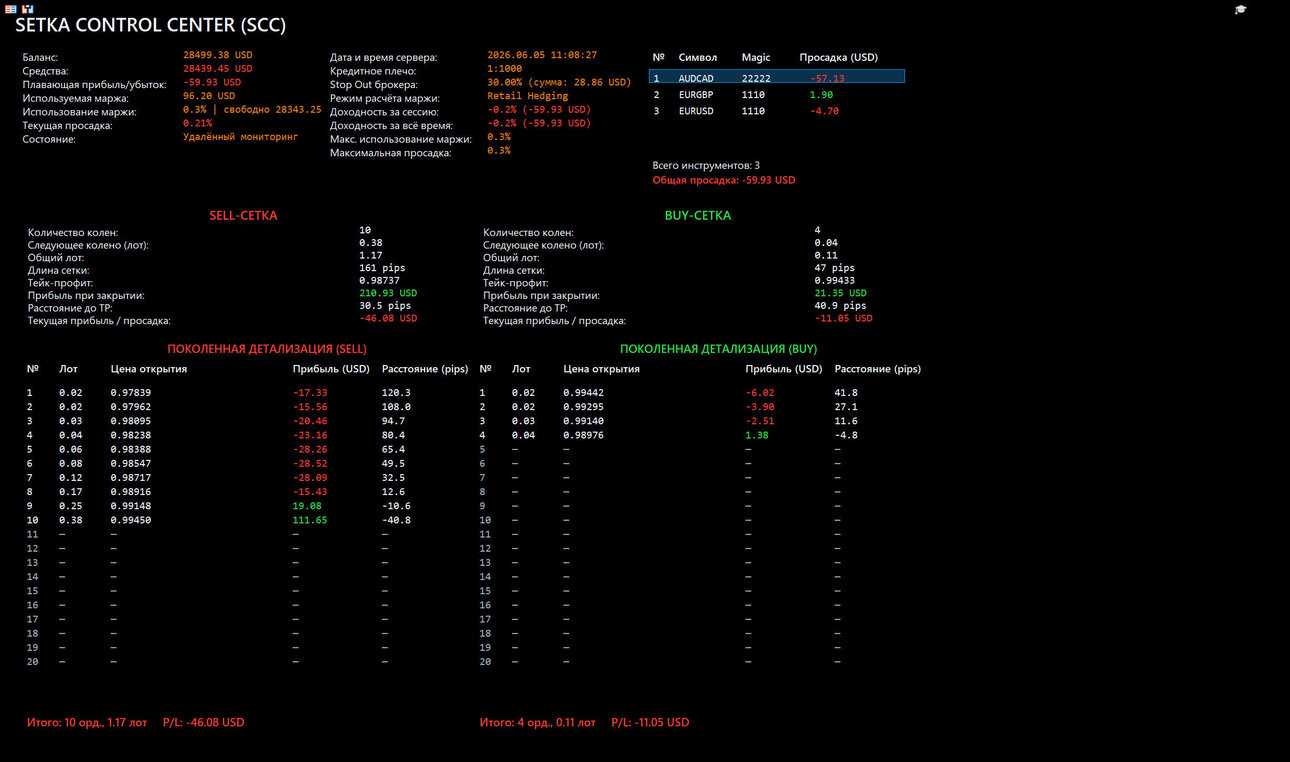The image size is (1290, 762).
Task: Select the EURGBP symbol row
Action: [777, 95]
